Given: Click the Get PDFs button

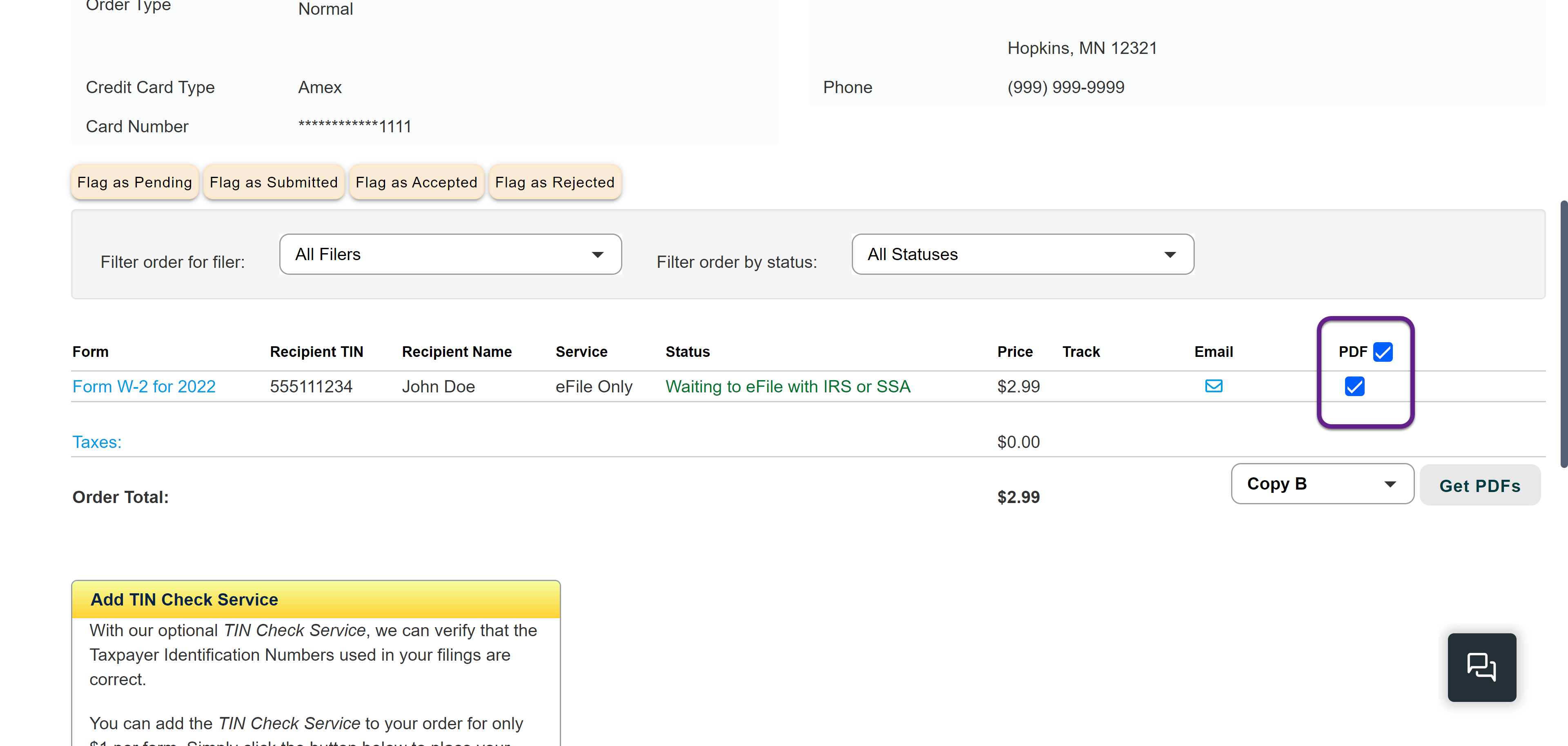Looking at the screenshot, I should pyautogui.click(x=1479, y=485).
